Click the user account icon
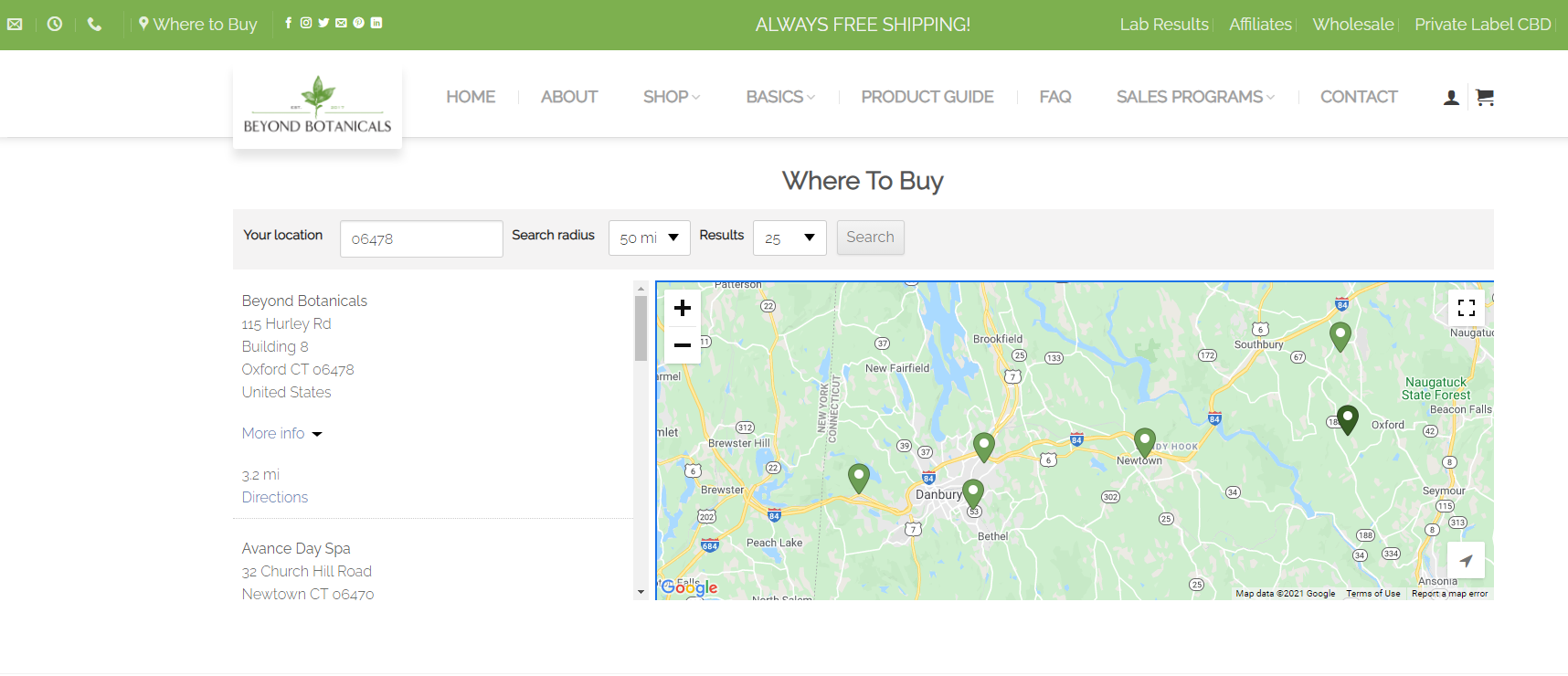 1451,98
